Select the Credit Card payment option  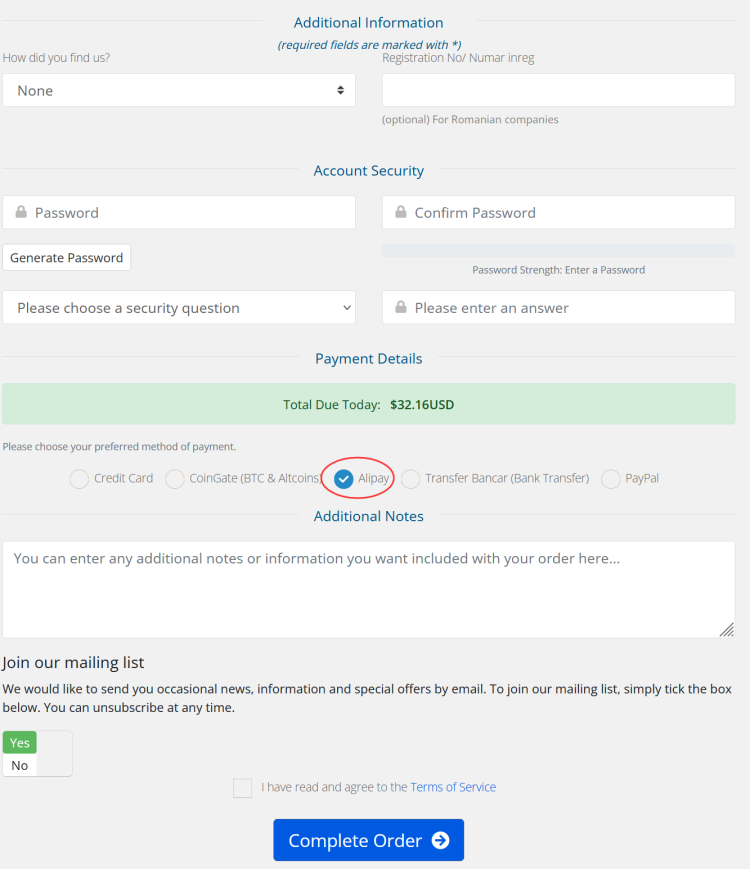[x=79, y=479]
